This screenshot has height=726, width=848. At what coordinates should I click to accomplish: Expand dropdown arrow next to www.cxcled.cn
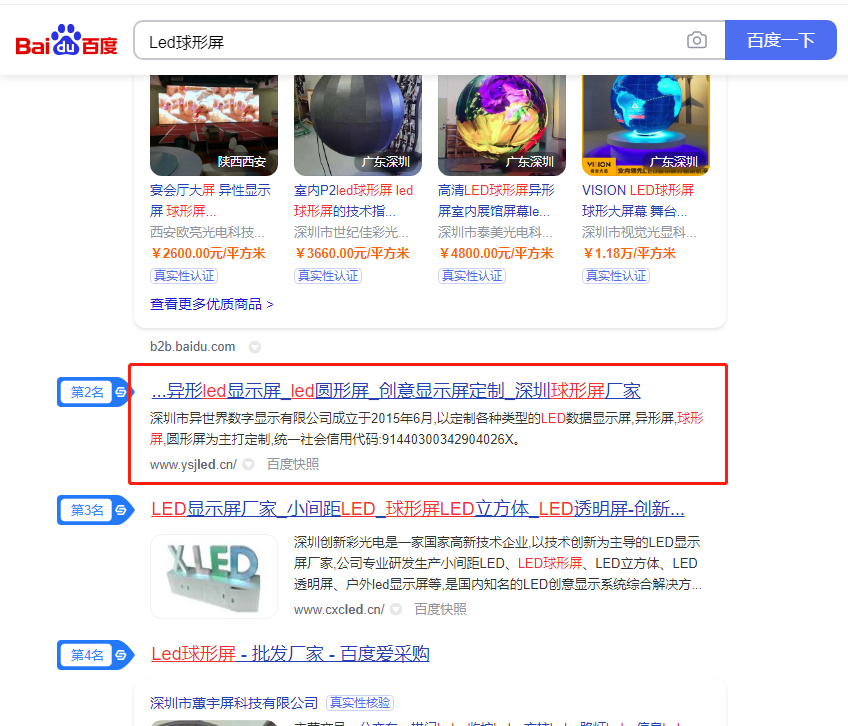click(396, 609)
